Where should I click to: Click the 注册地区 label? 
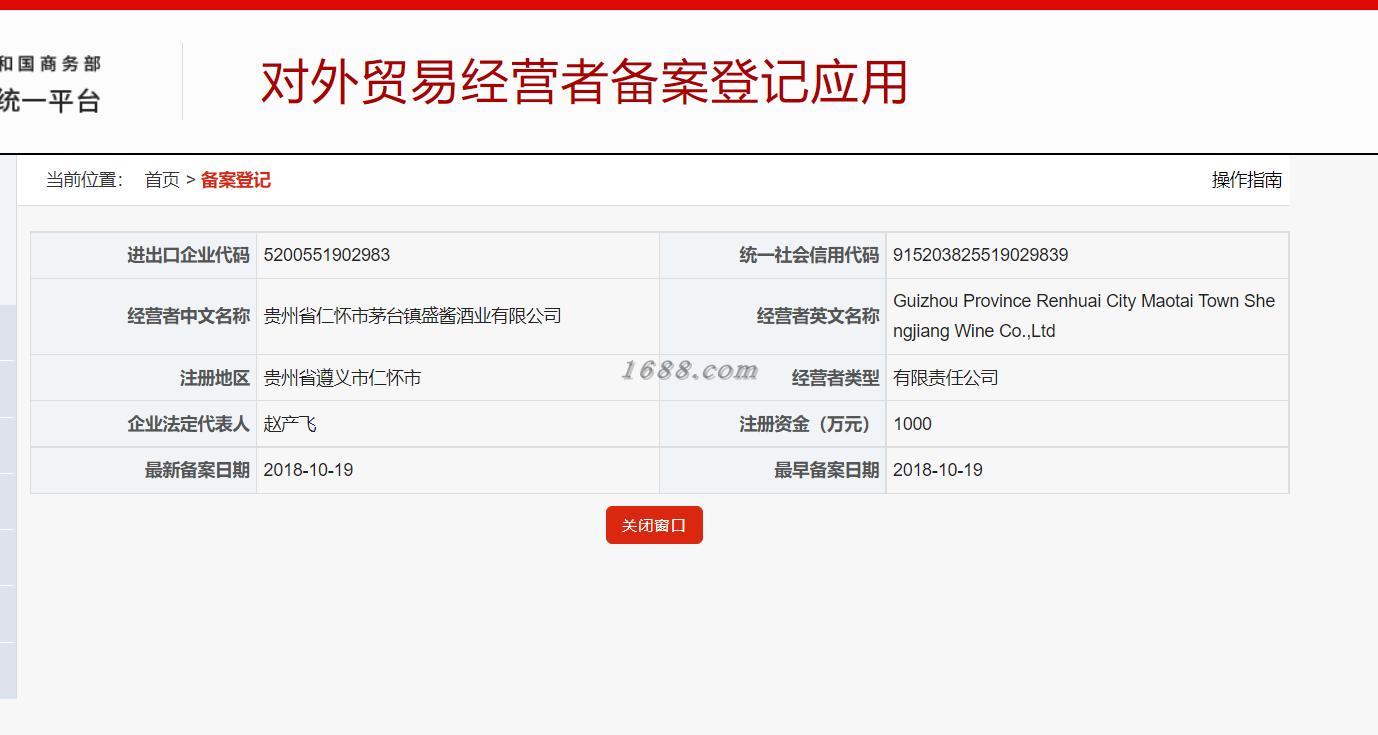pos(215,378)
